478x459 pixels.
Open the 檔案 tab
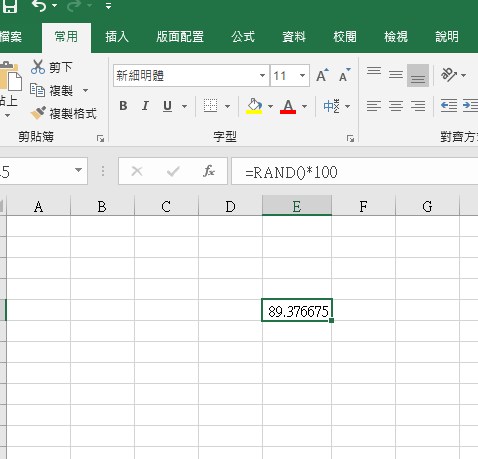[x=11, y=37]
